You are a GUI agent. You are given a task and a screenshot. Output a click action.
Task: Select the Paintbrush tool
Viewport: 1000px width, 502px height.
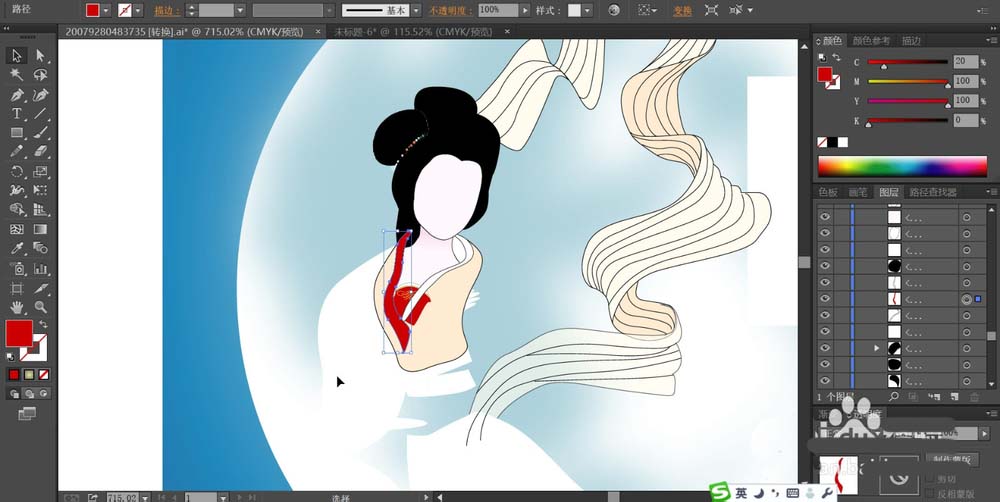[40, 133]
